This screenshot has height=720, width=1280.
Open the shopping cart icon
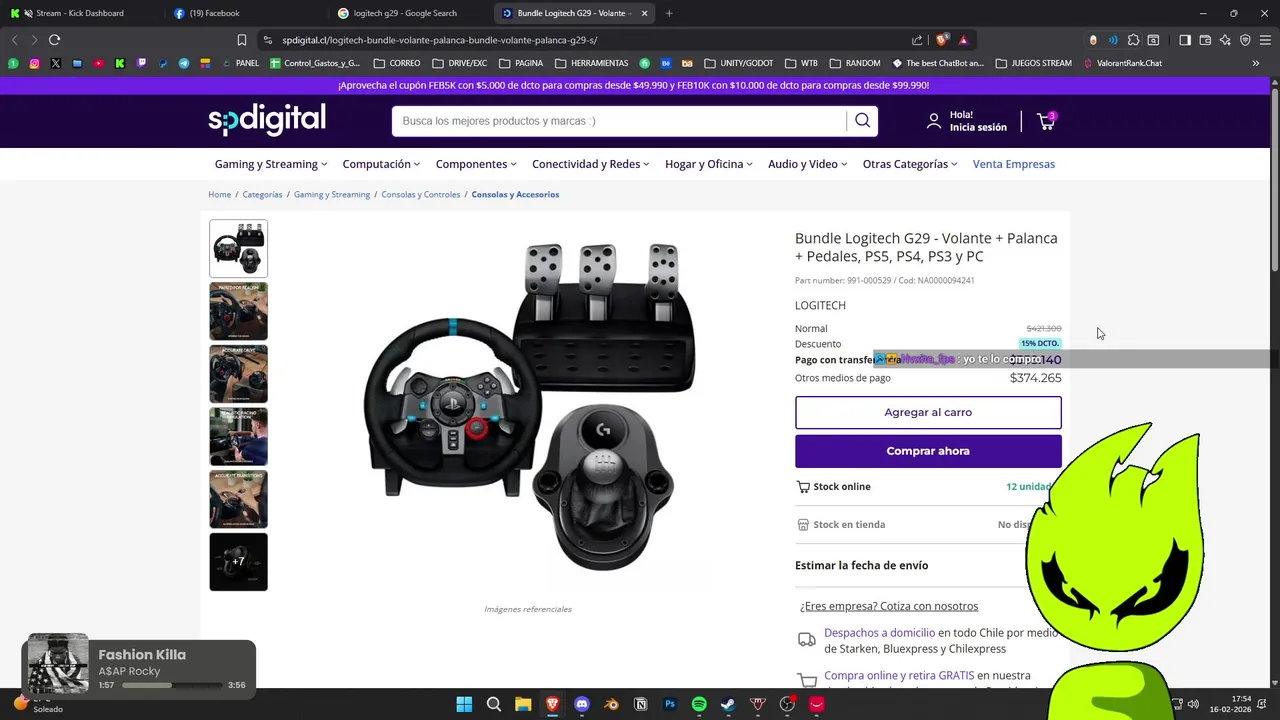coord(1046,121)
